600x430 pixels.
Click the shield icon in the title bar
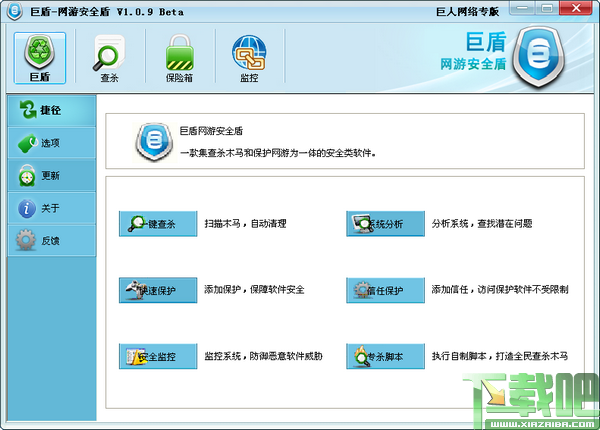(15, 11)
